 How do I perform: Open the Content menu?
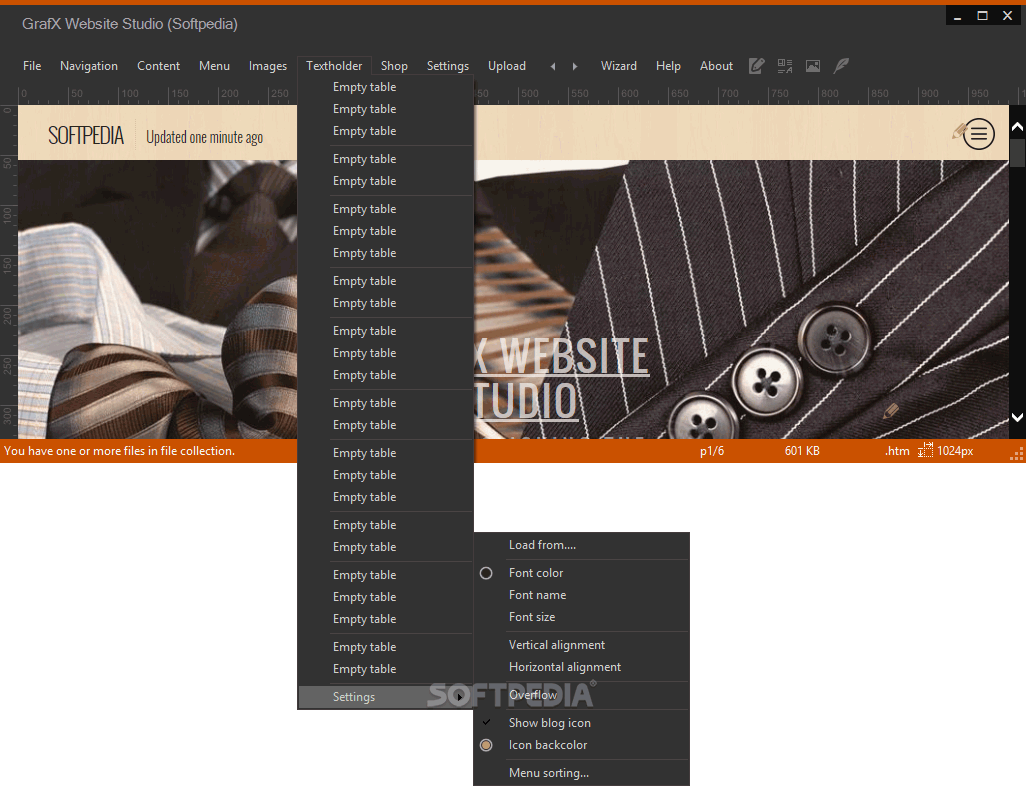158,66
